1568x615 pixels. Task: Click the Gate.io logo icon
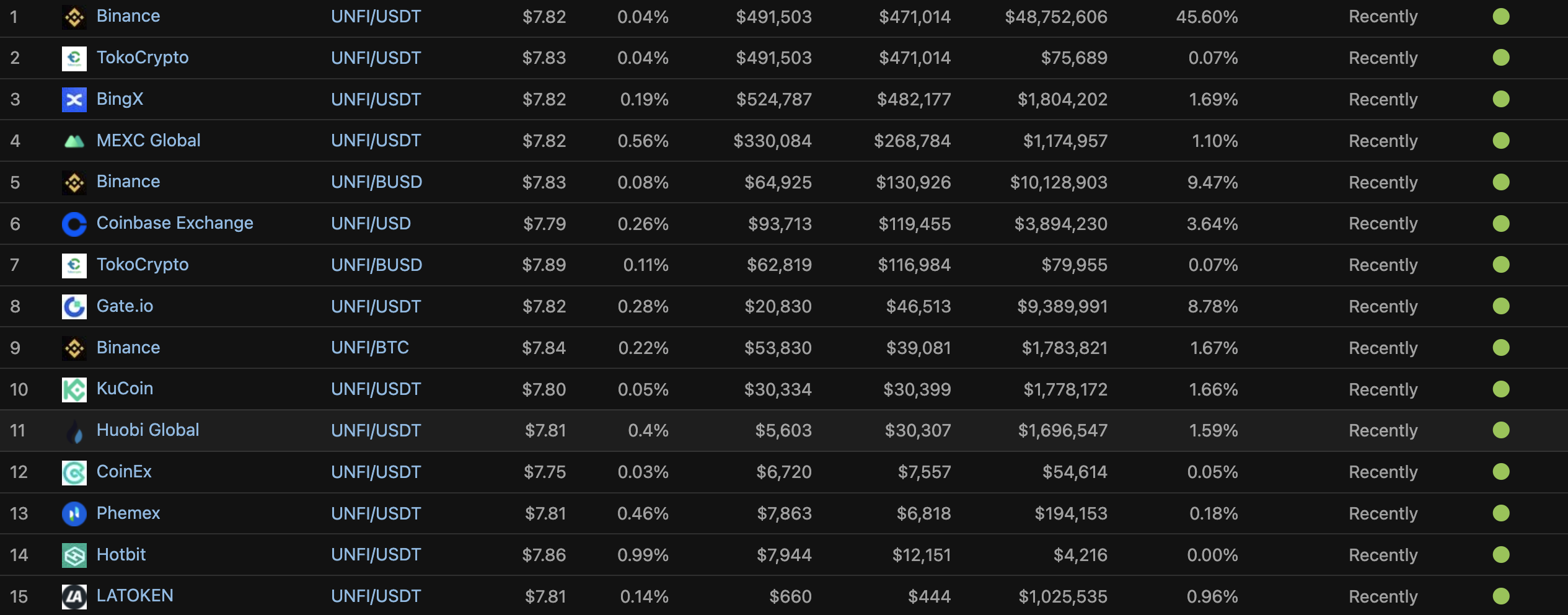coord(74,307)
